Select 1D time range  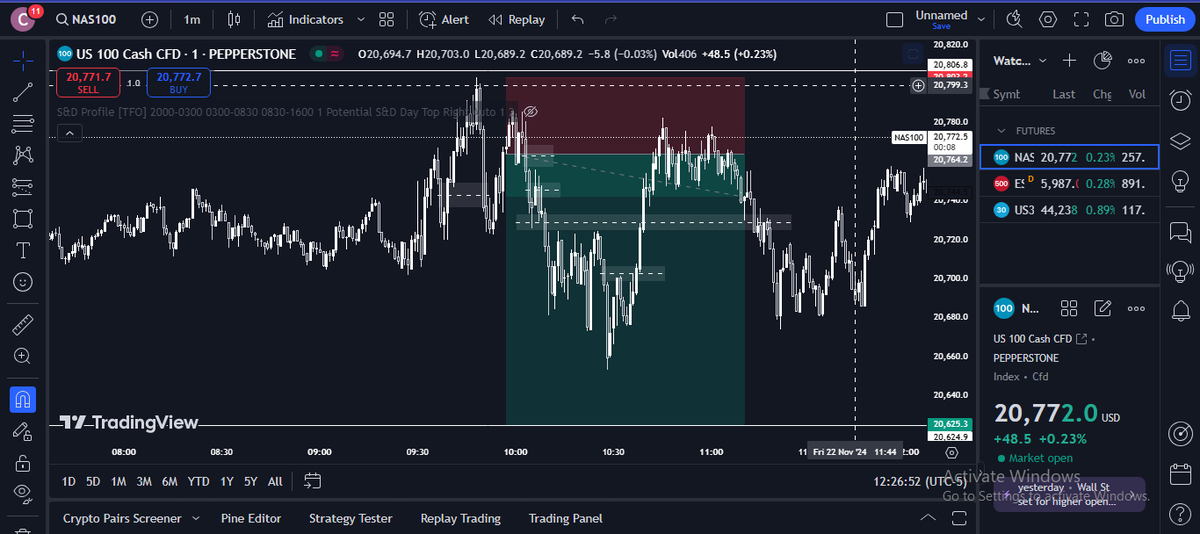(69, 481)
